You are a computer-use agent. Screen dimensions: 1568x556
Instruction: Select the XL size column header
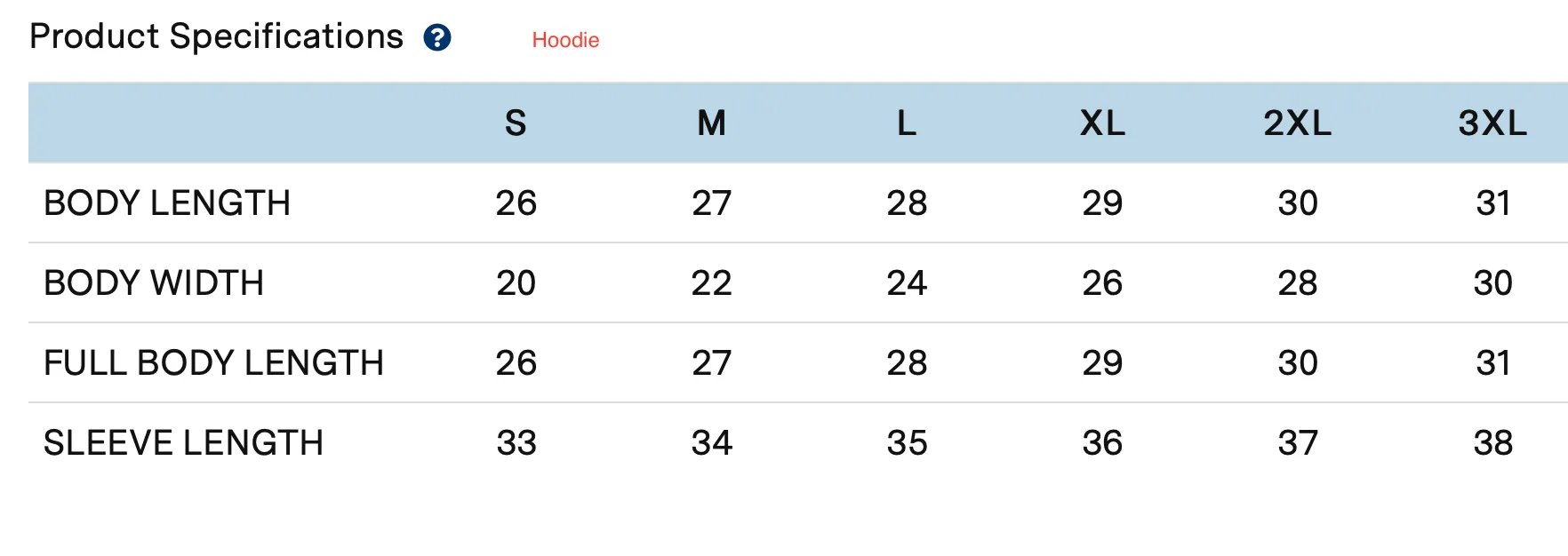1102,123
